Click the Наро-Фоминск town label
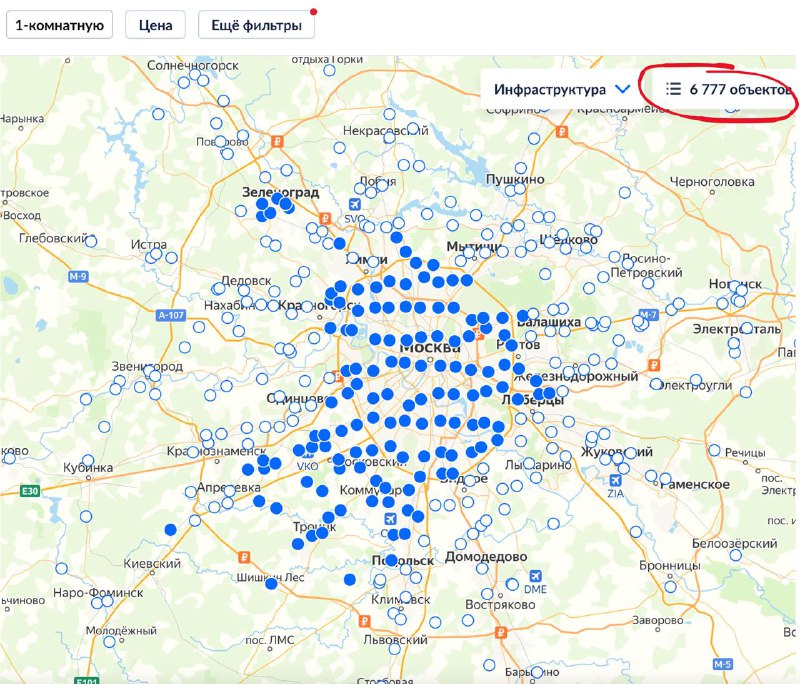This screenshot has height=684, width=800. pyautogui.click(x=98, y=593)
